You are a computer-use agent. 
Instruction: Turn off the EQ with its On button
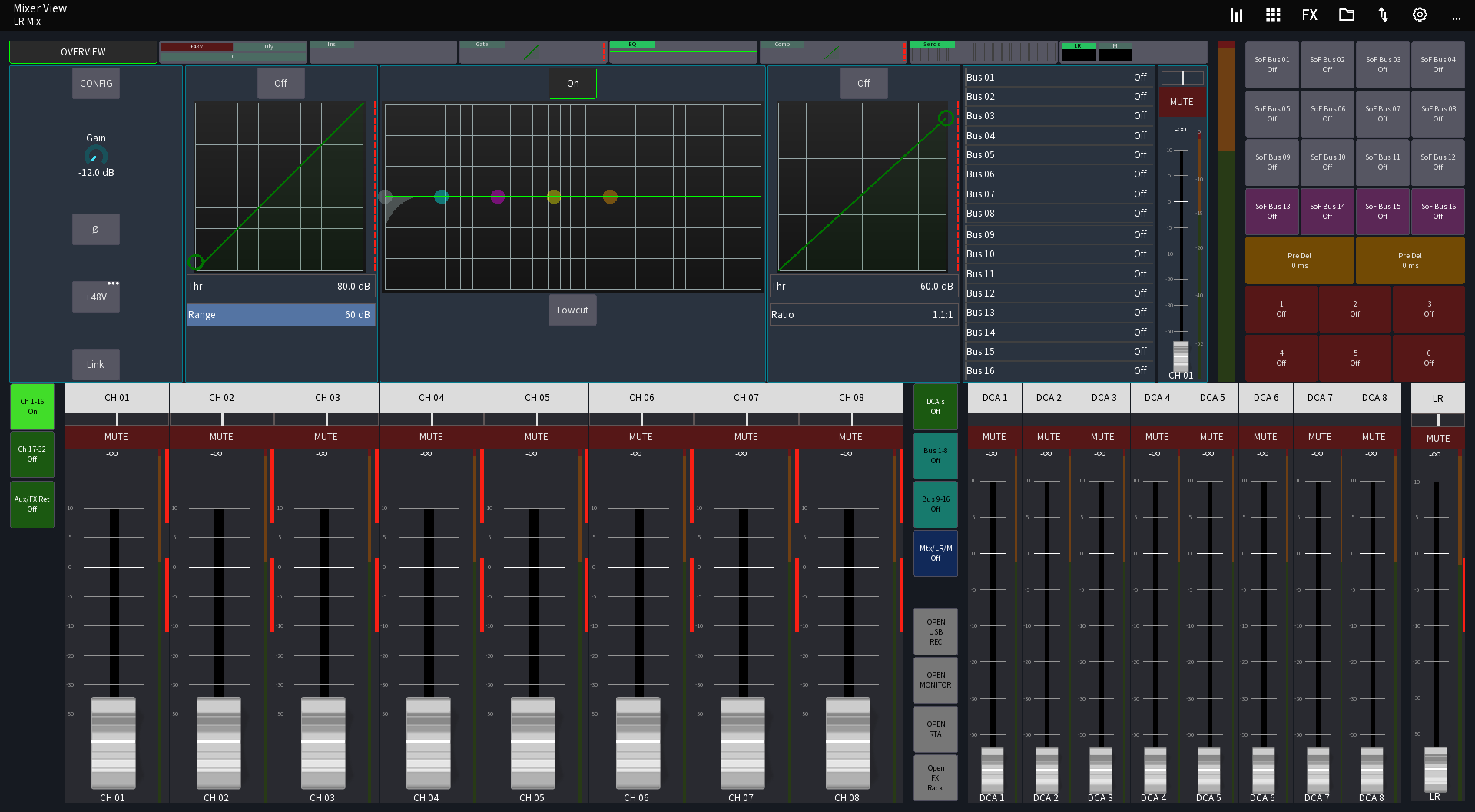572,83
